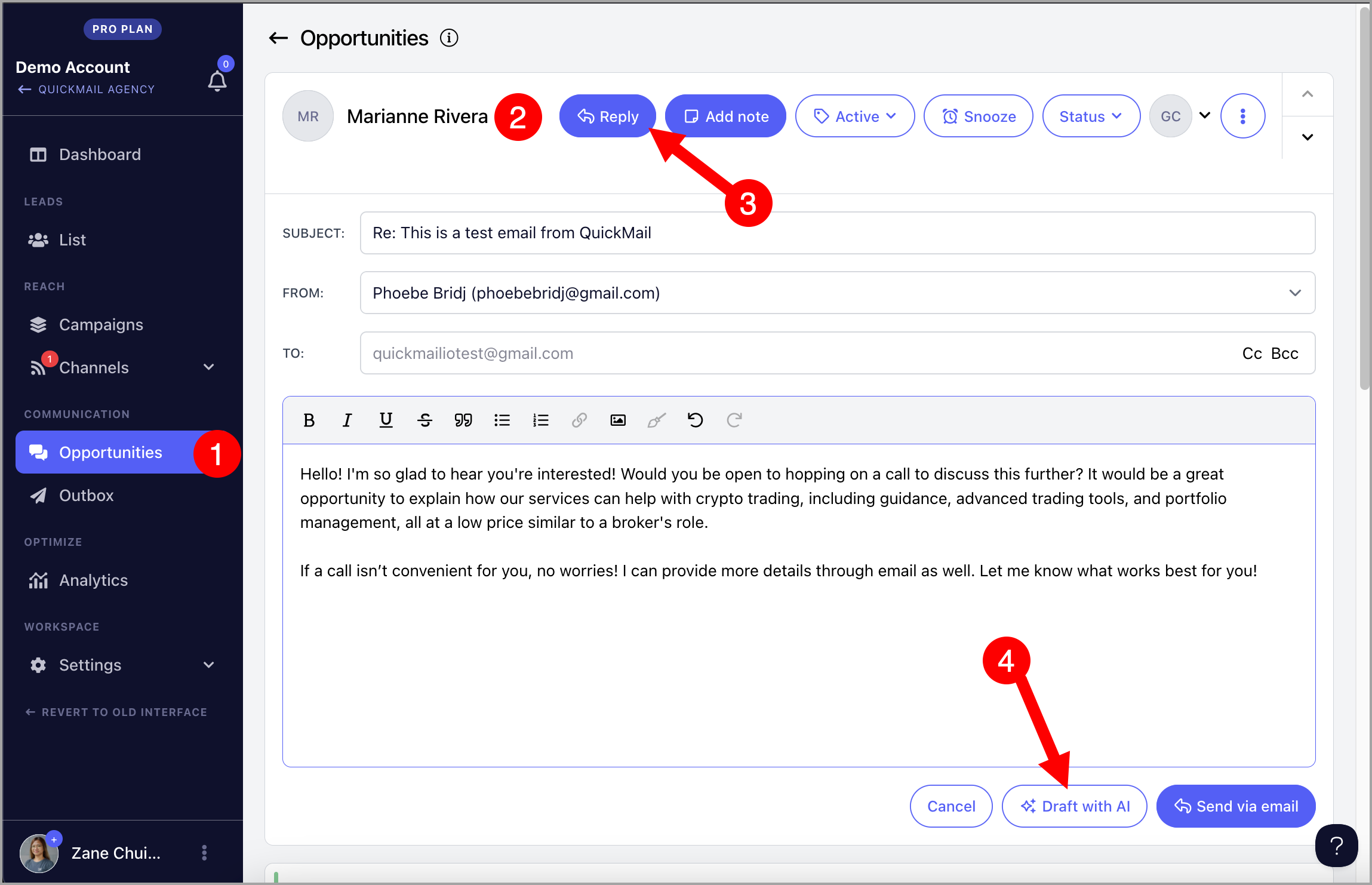Click Revert to old interface
Viewport: 1372px width, 885px height.
(x=116, y=712)
